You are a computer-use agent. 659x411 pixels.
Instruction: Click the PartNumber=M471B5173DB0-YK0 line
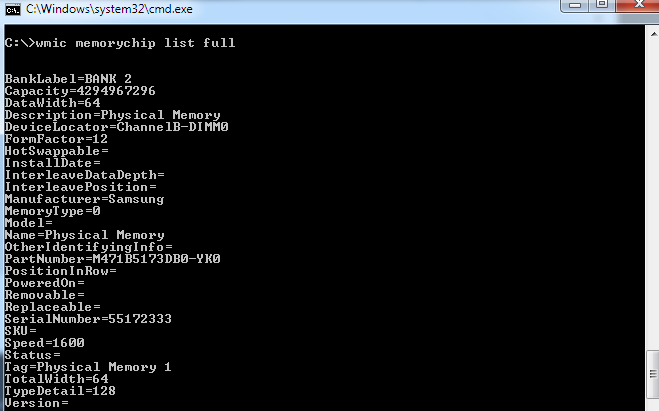(x=112, y=259)
